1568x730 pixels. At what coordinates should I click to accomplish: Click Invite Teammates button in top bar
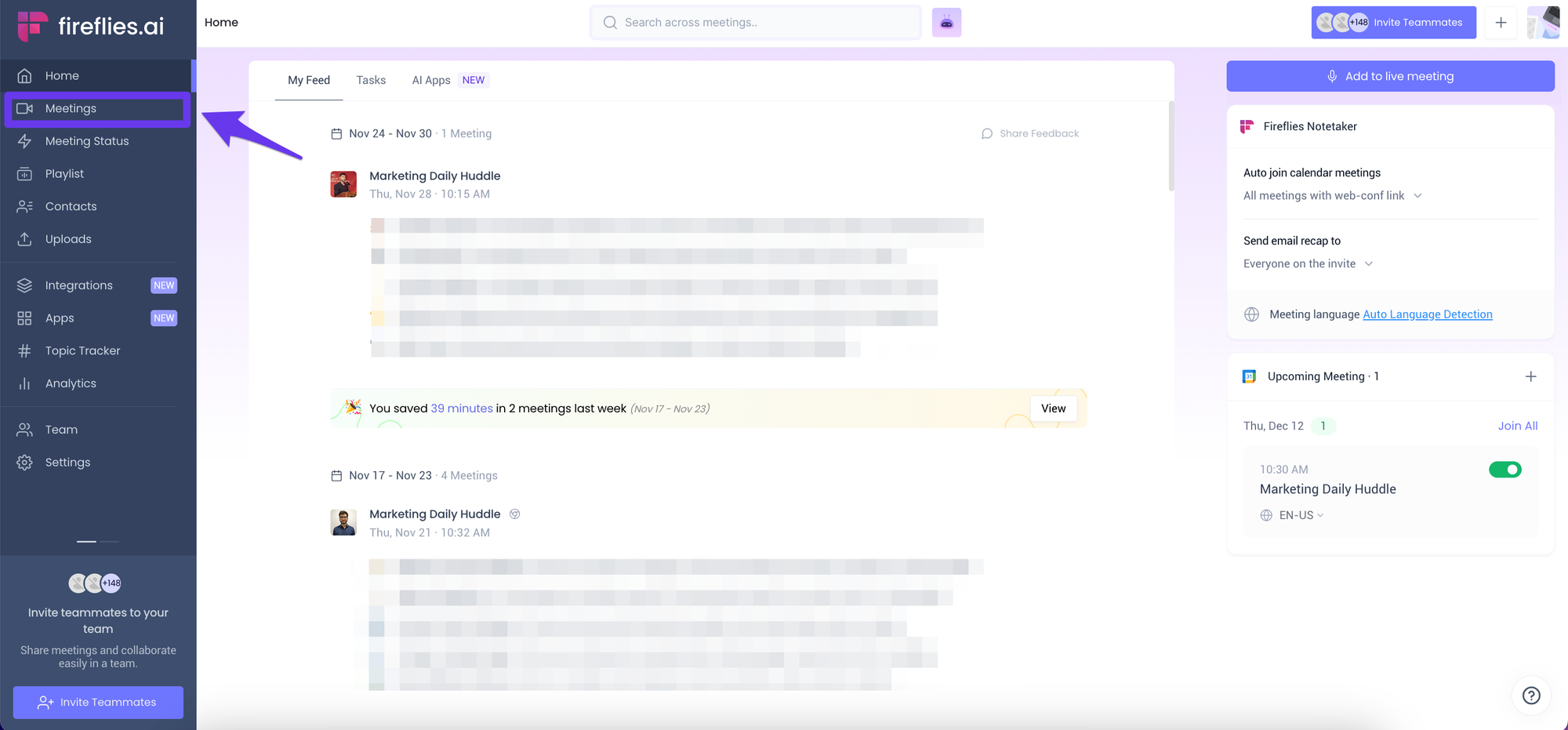pyautogui.click(x=1393, y=23)
